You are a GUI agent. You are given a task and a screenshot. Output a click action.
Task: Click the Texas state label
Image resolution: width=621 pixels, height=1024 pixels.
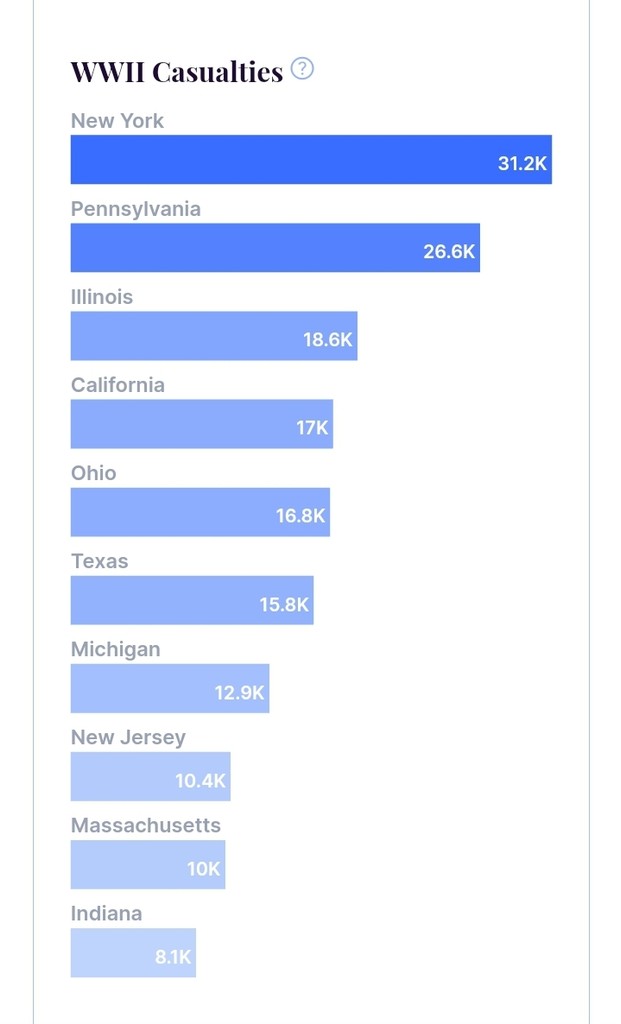99,561
